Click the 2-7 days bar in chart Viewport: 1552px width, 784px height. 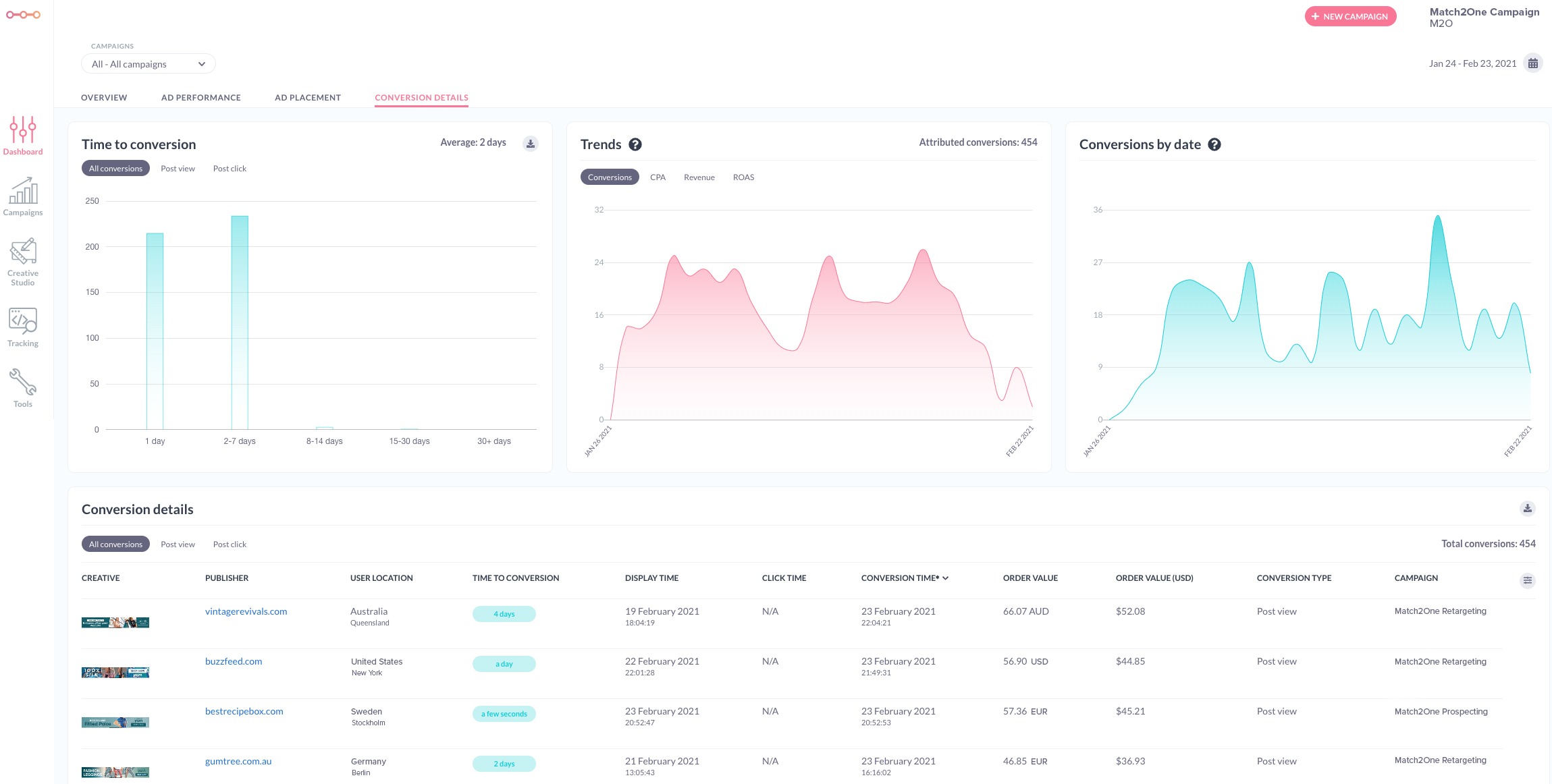pyautogui.click(x=240, y=323)
